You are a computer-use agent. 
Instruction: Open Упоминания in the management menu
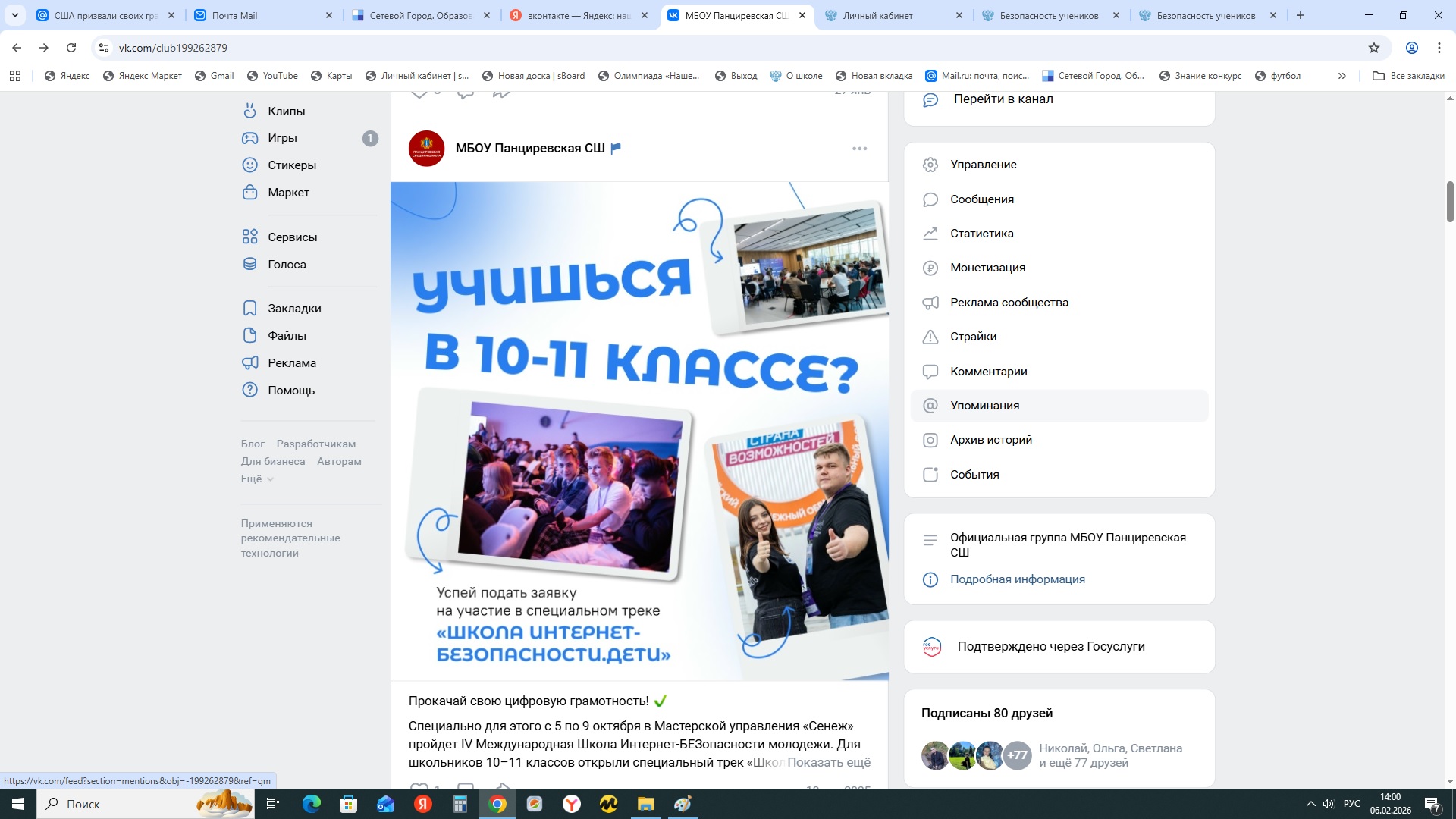pyautogui.click(x=985, y=405)
